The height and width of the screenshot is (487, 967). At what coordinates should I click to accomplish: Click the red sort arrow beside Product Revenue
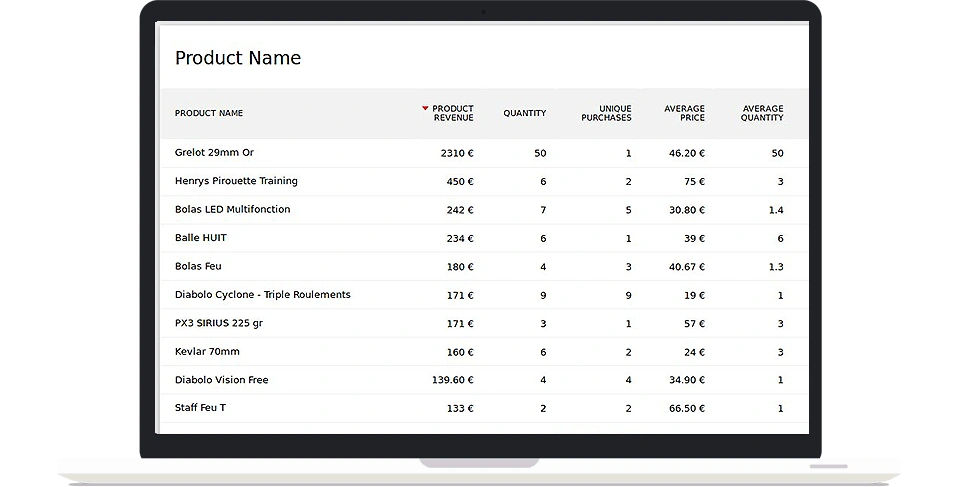425,108
